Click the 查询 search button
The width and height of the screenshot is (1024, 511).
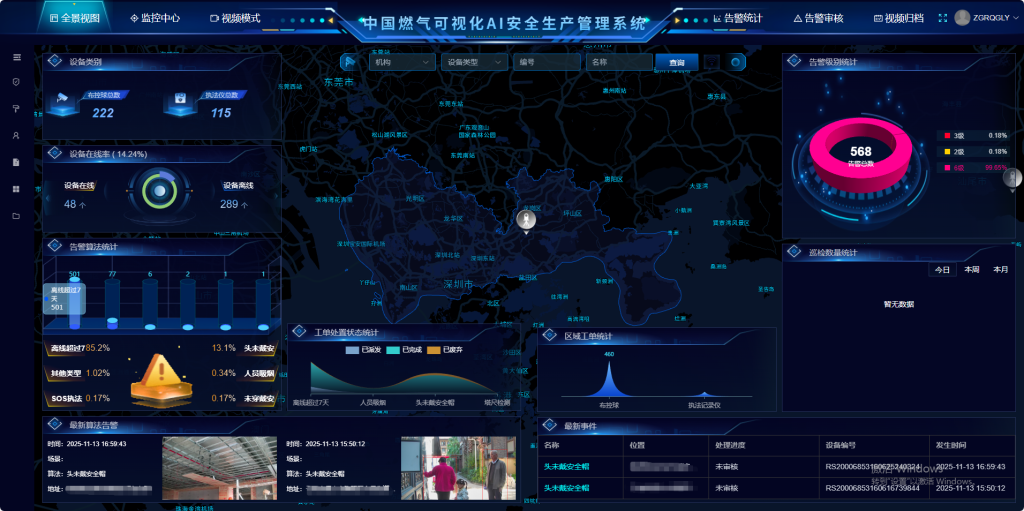[677, 62]
